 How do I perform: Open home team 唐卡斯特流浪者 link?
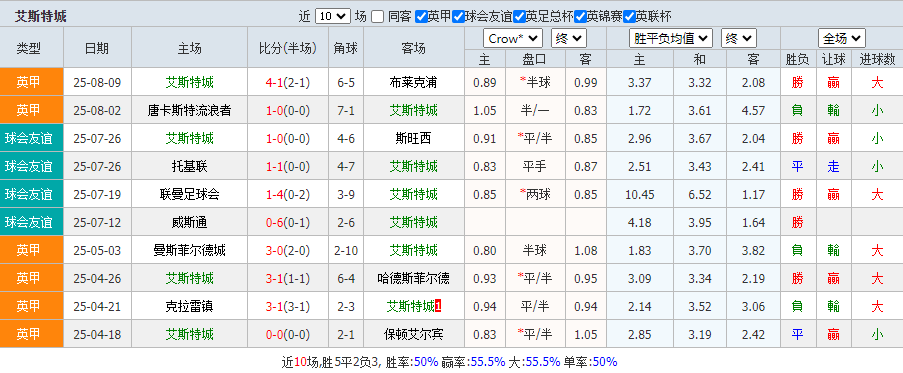pos(189,110)
